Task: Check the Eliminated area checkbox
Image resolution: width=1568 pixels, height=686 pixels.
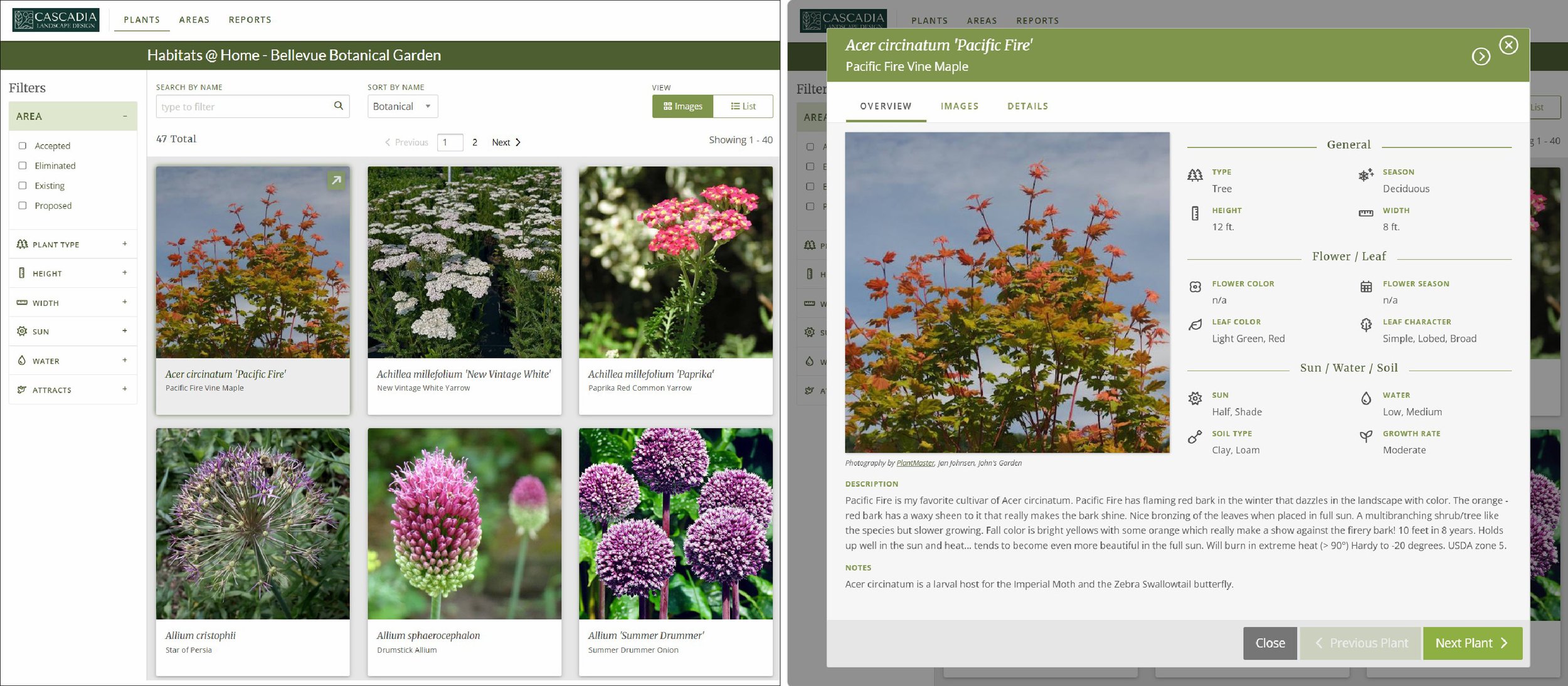Action: (23, 166)
